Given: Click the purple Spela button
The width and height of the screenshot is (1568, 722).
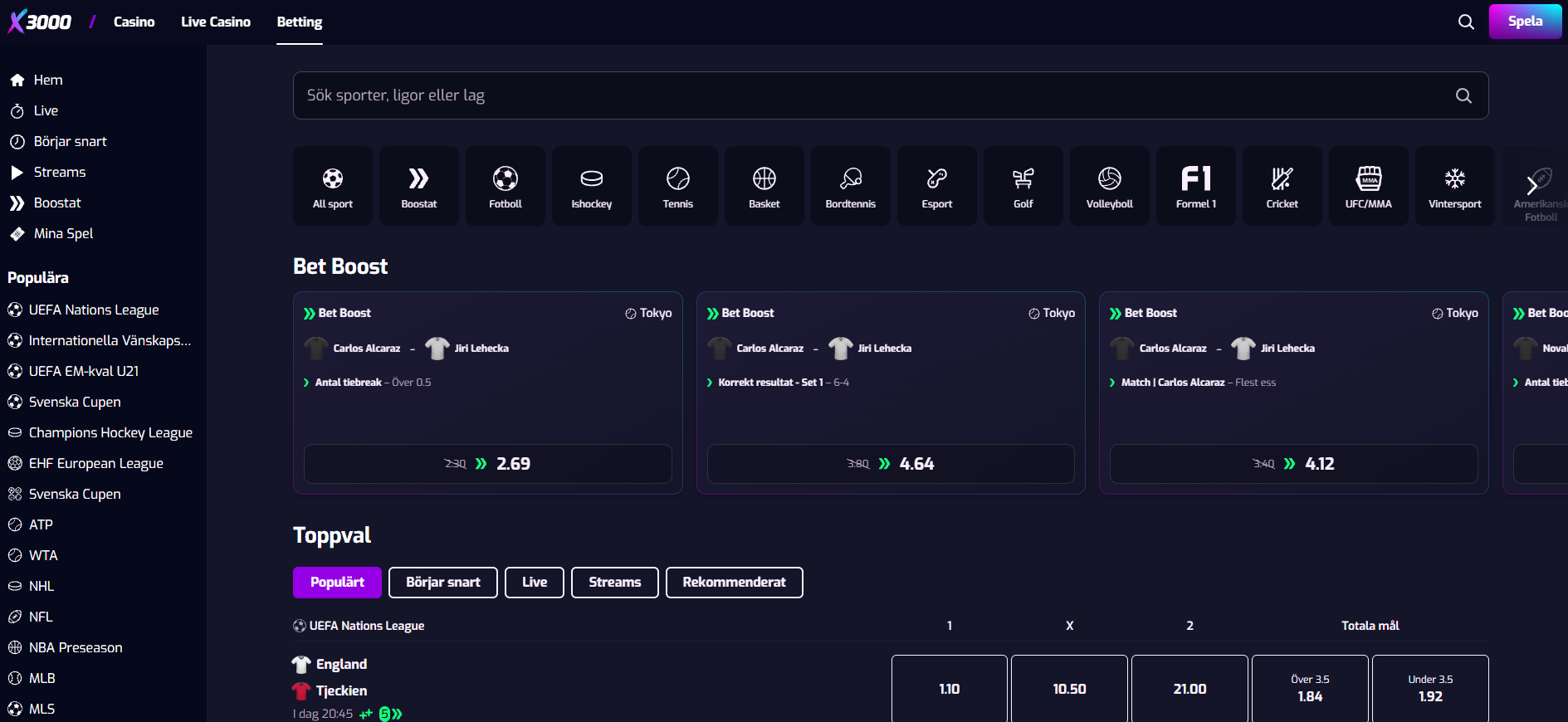Looking at the screenshot, I should pyautogui.click(x=1525, y=22).
